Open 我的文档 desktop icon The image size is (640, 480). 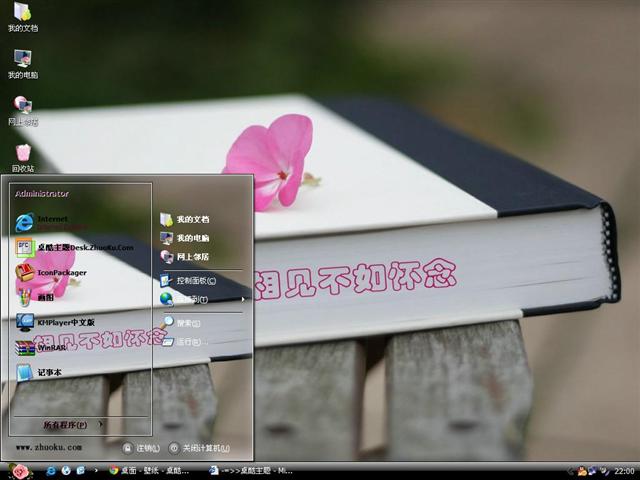coord(23,17)
